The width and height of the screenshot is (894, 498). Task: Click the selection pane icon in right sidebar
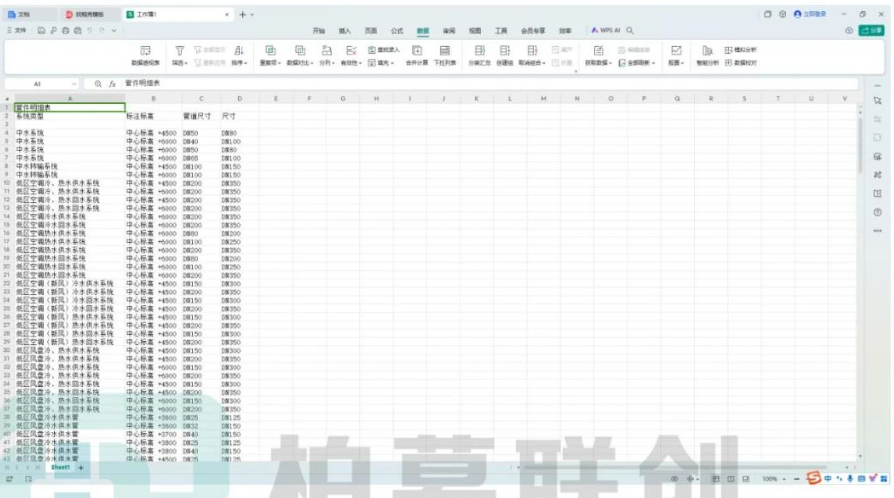click(877, 100)
